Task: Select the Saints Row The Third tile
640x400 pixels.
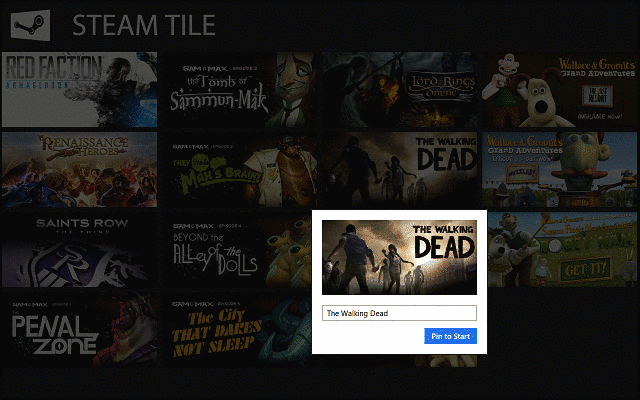Action: (x=80, y=249)
